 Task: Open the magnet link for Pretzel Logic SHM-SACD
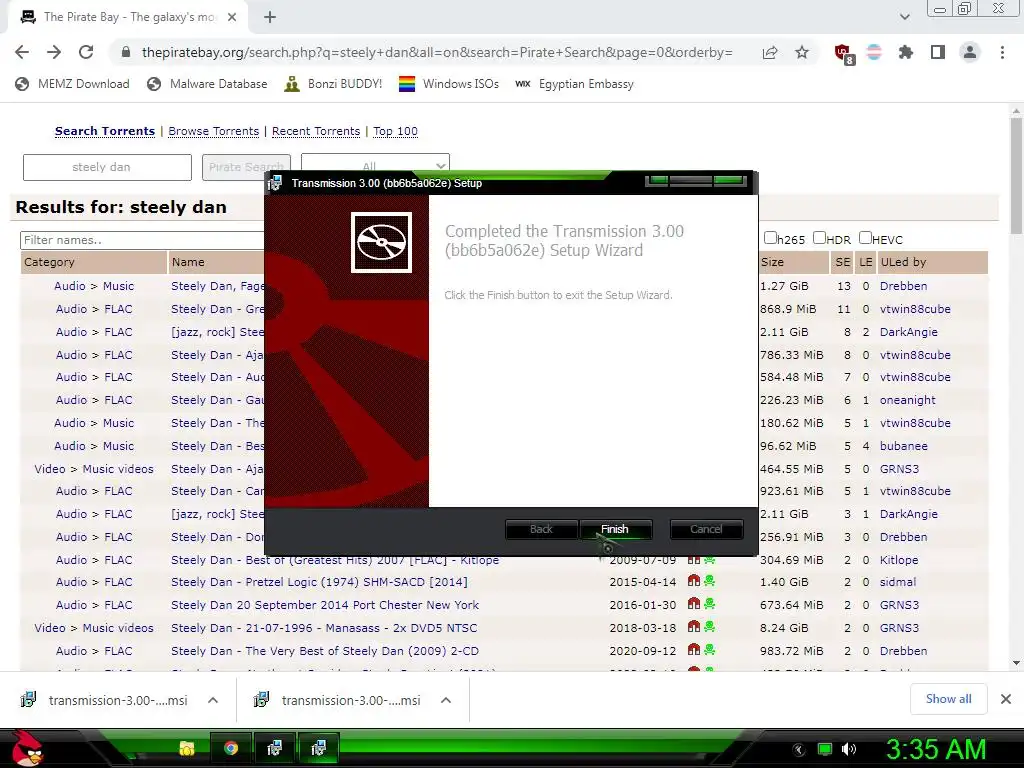(x=694, y=581)
